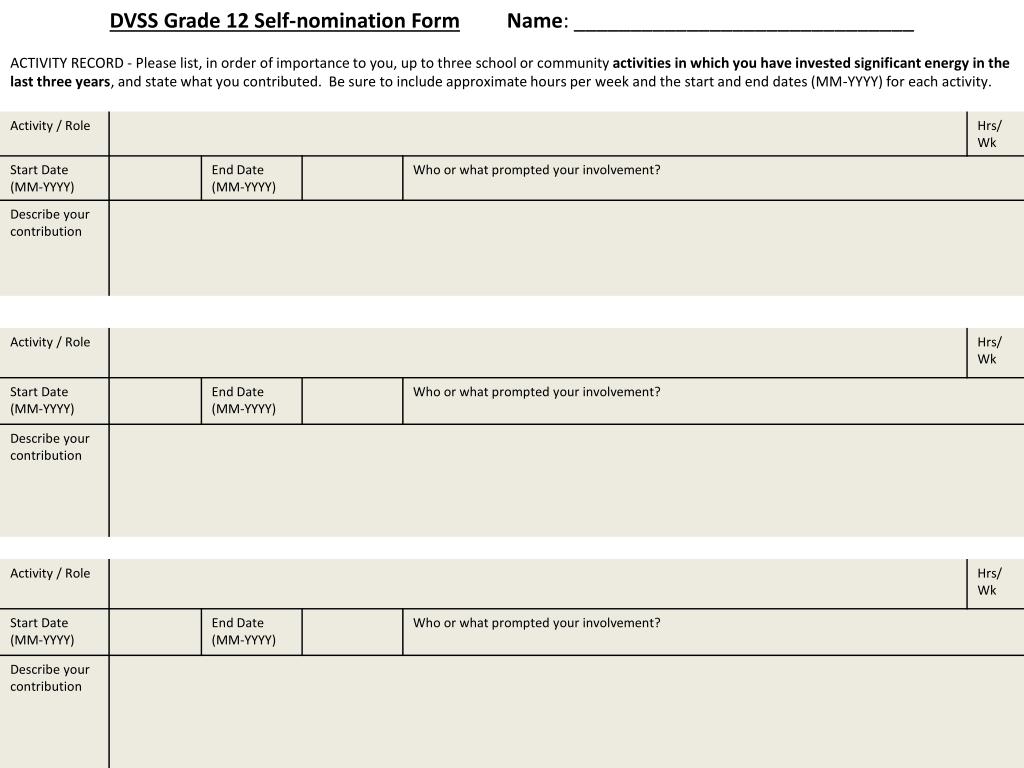Click the third 'Who or what prompted your involvement?' field
Viewport: 1024px width, 768px height.
point(714,632)
